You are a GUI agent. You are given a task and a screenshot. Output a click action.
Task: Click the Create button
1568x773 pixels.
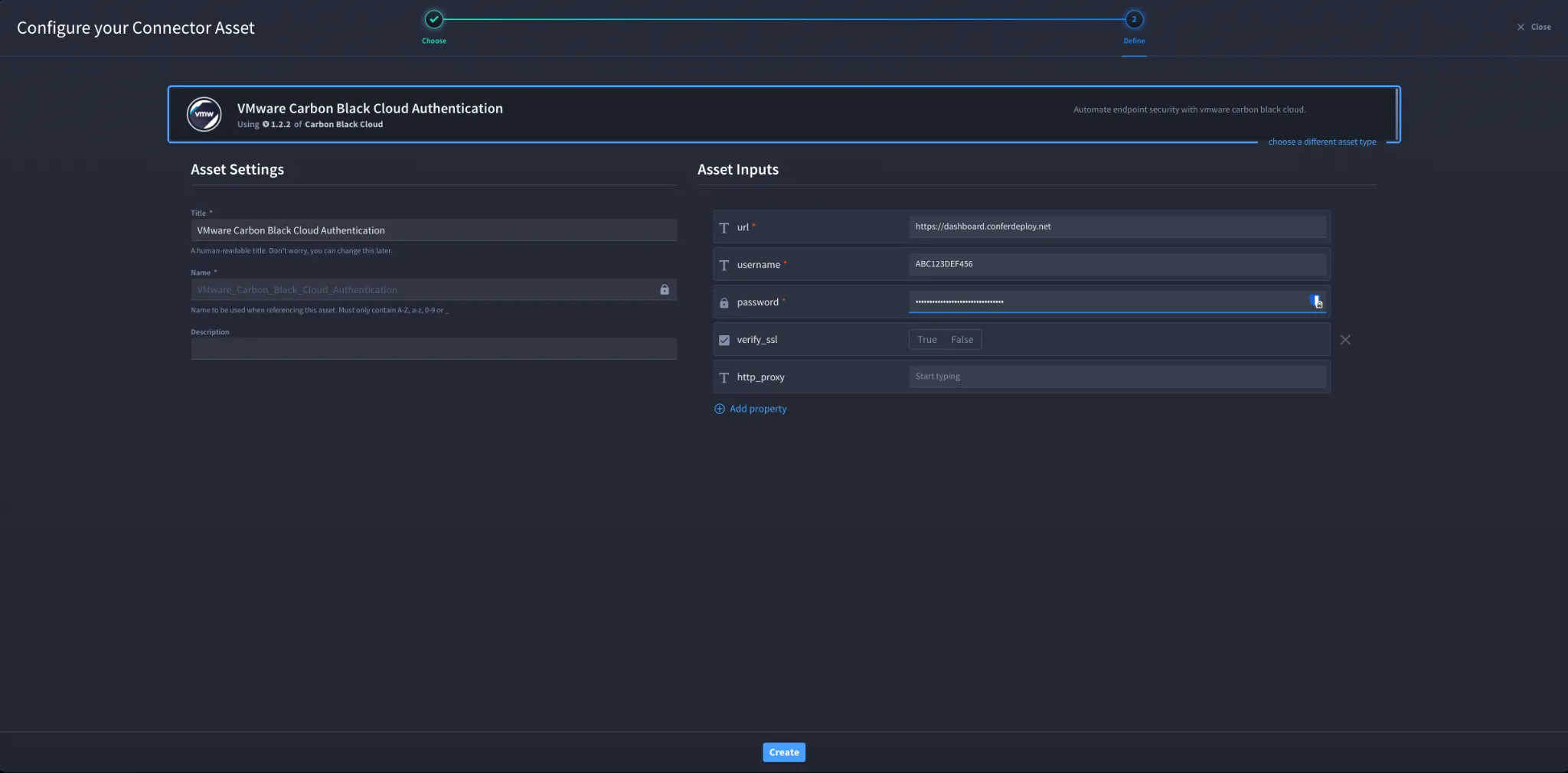(x=784, y=752)
